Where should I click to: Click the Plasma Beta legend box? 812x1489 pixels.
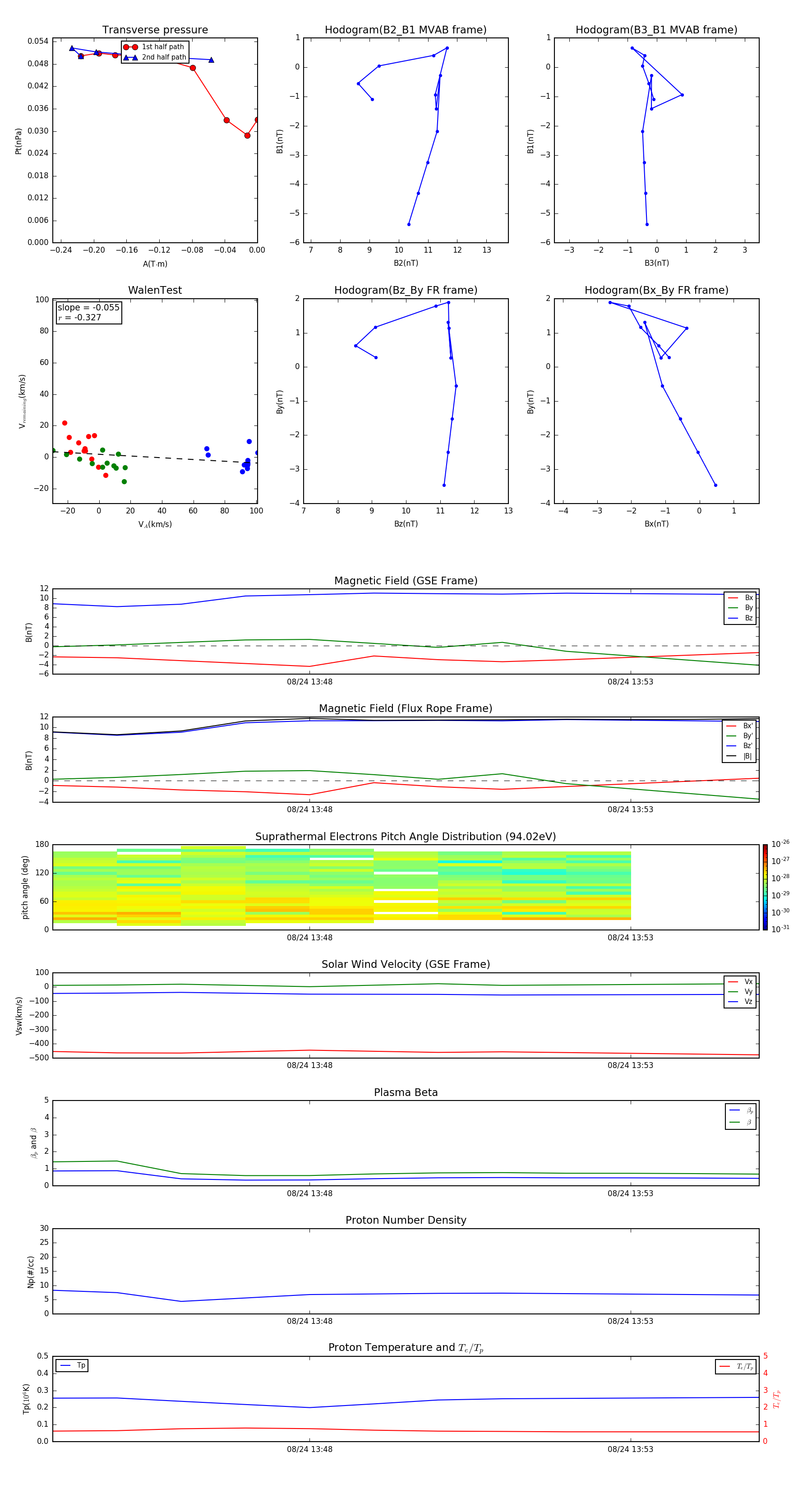[x=740, y=1116]
